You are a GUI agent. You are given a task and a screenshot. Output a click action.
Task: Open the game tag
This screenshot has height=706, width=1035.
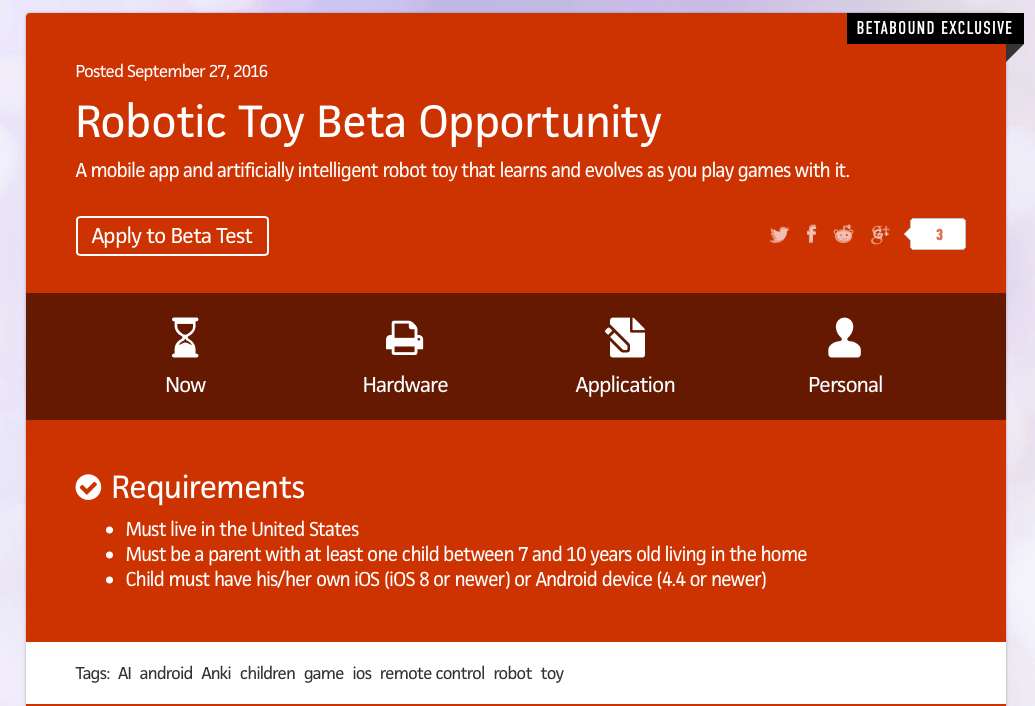pos(323,674)
